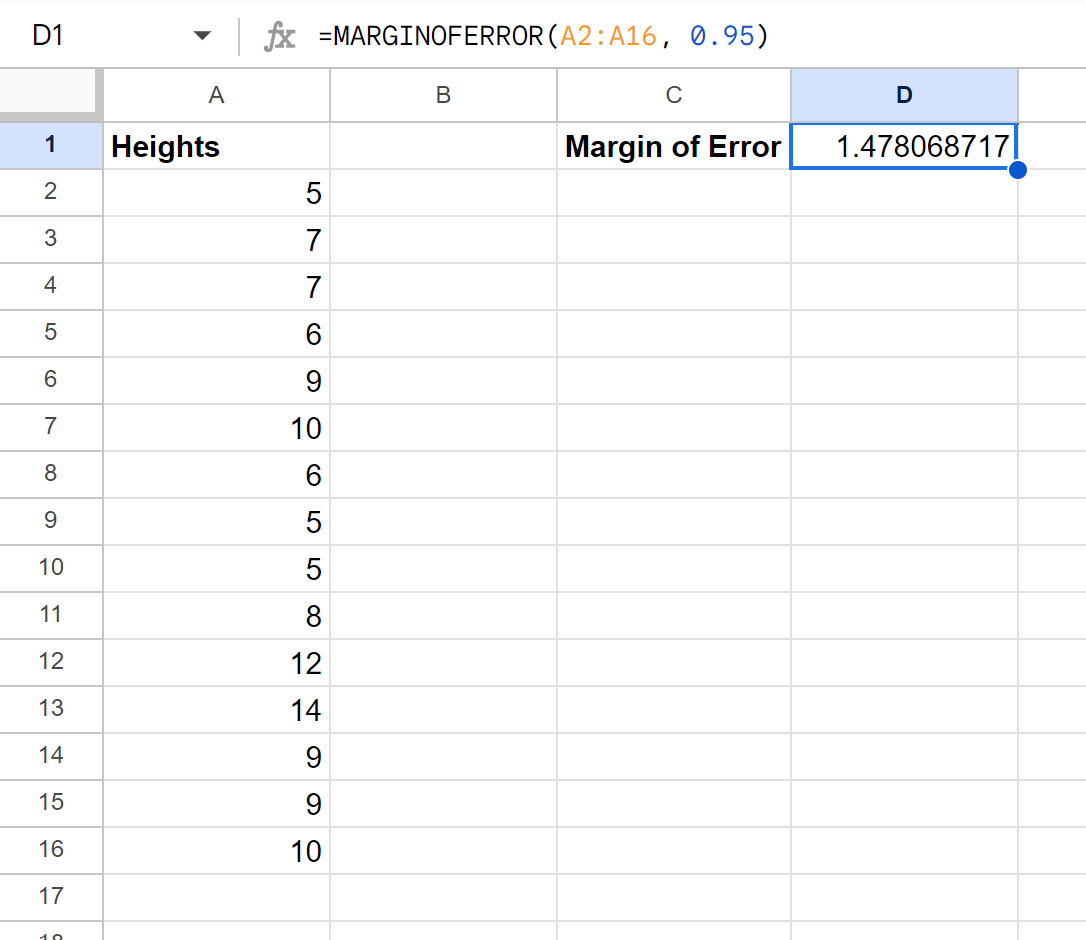Click empty cell B7
Viewport: 1086px width, 940px height.
pos(443,428)
